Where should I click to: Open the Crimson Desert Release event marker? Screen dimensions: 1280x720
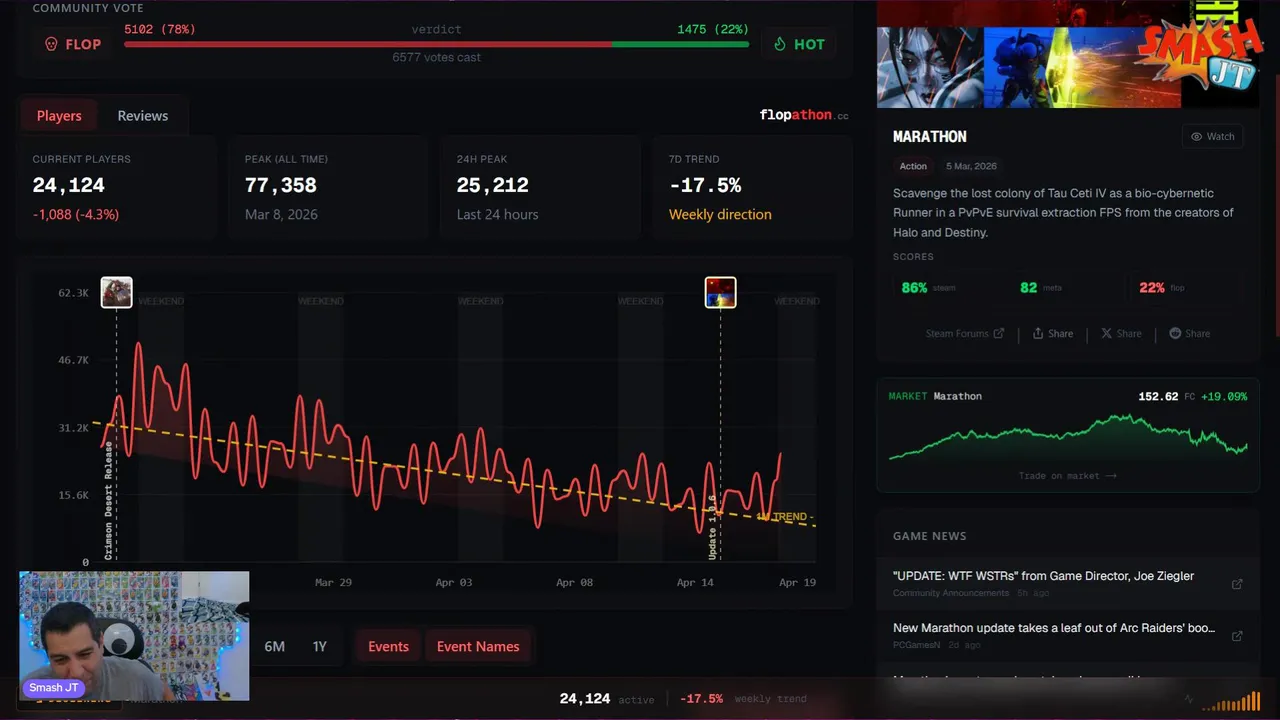116,292
